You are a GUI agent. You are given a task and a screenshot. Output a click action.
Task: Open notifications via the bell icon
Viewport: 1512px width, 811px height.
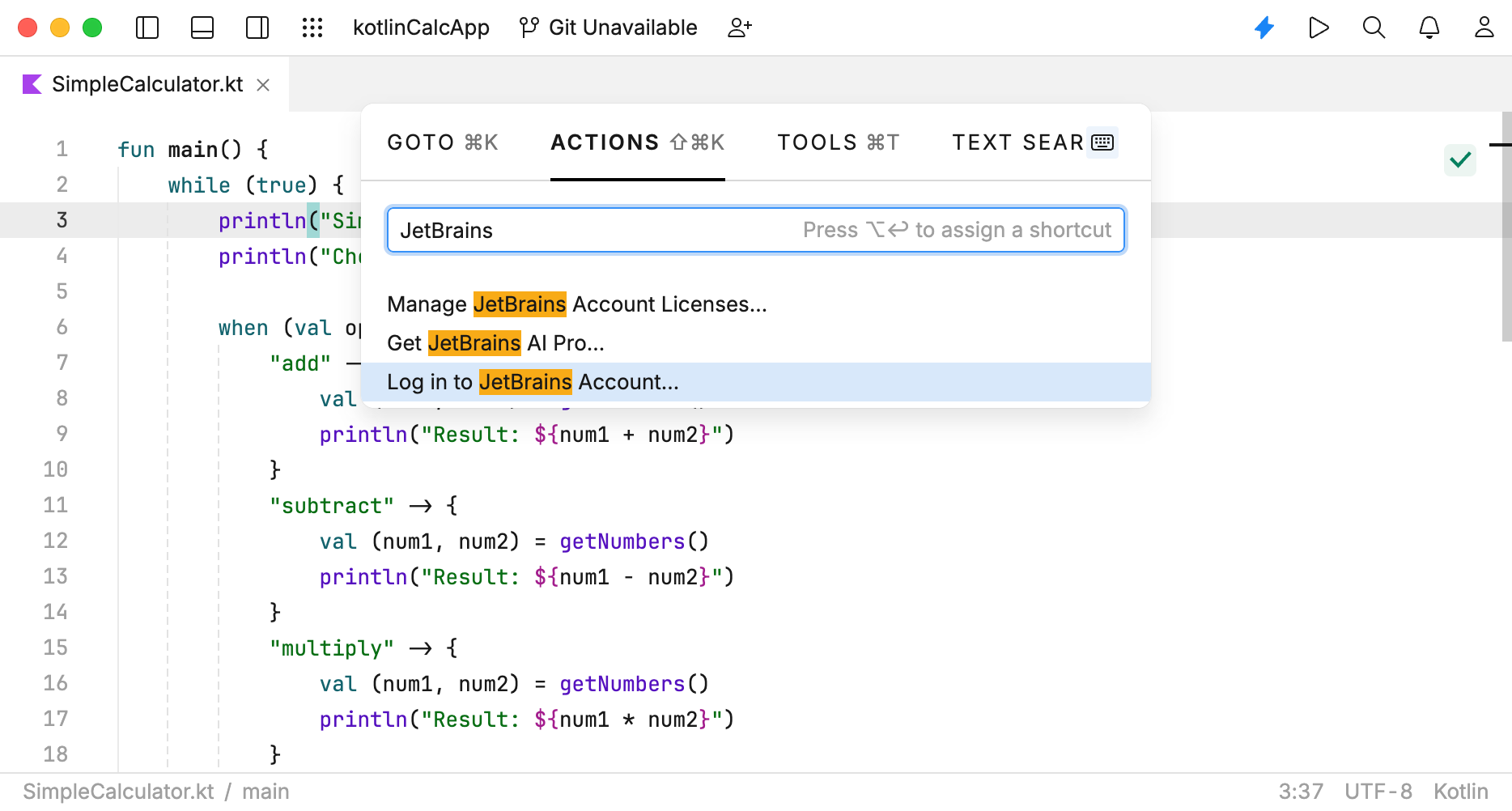(x=1429, y=27)
